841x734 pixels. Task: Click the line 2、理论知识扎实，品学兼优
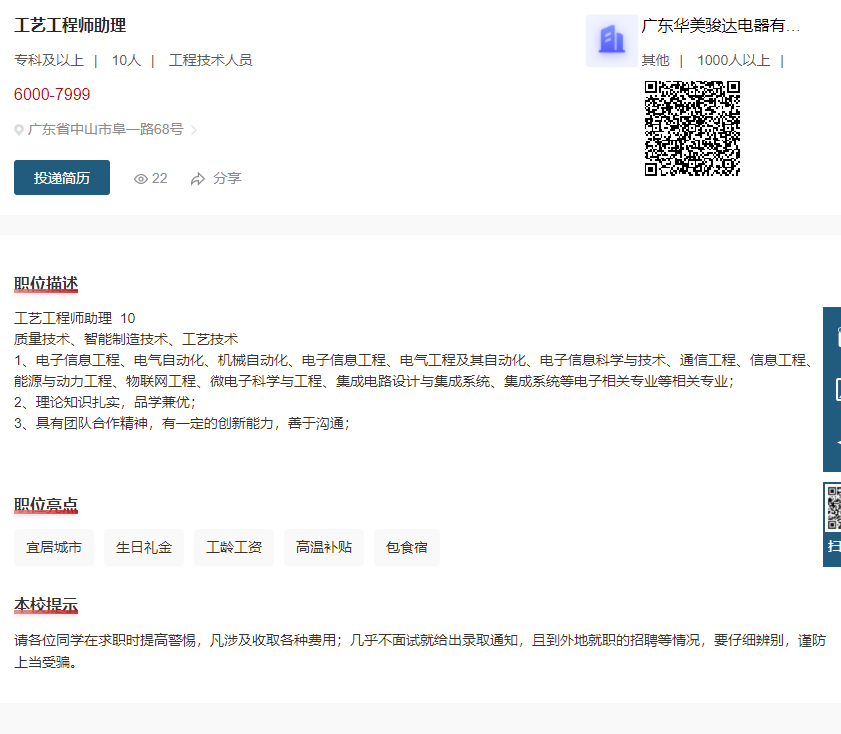tap(105, 402)
